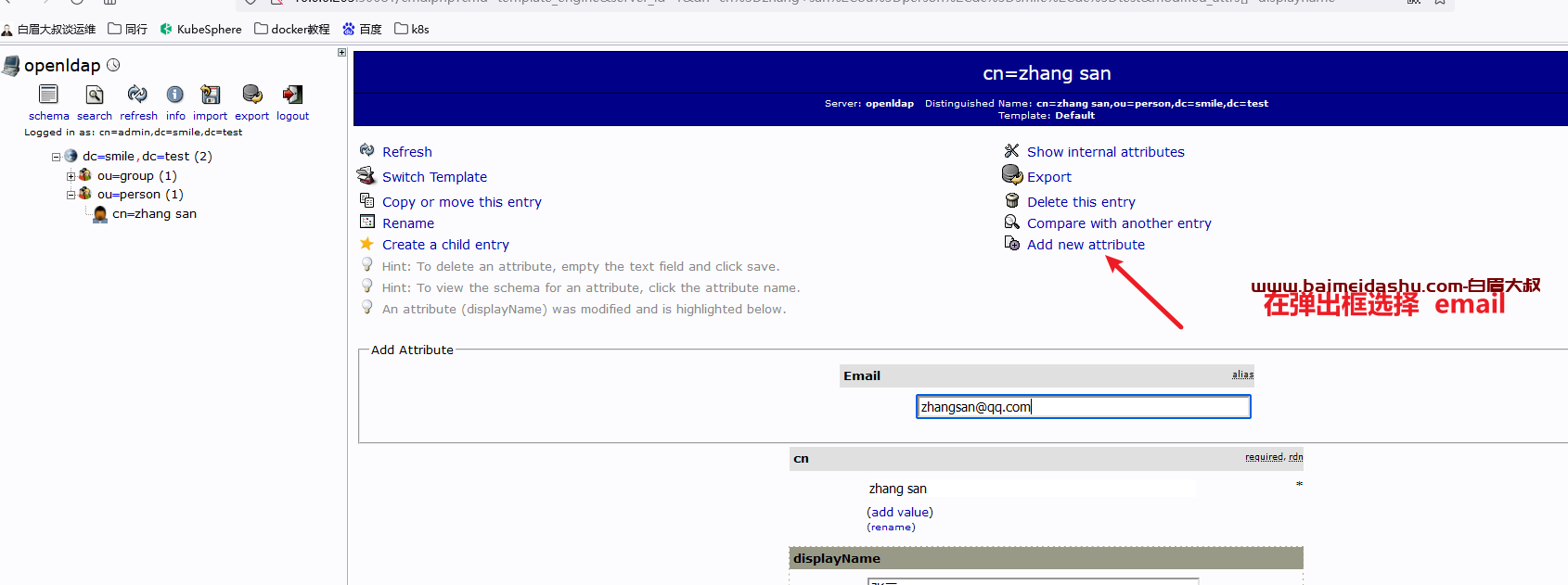Viewport: 1568px width, 585px height.
Task: Click the globe icon of dc=smile
Action: (x=71, y=156)
